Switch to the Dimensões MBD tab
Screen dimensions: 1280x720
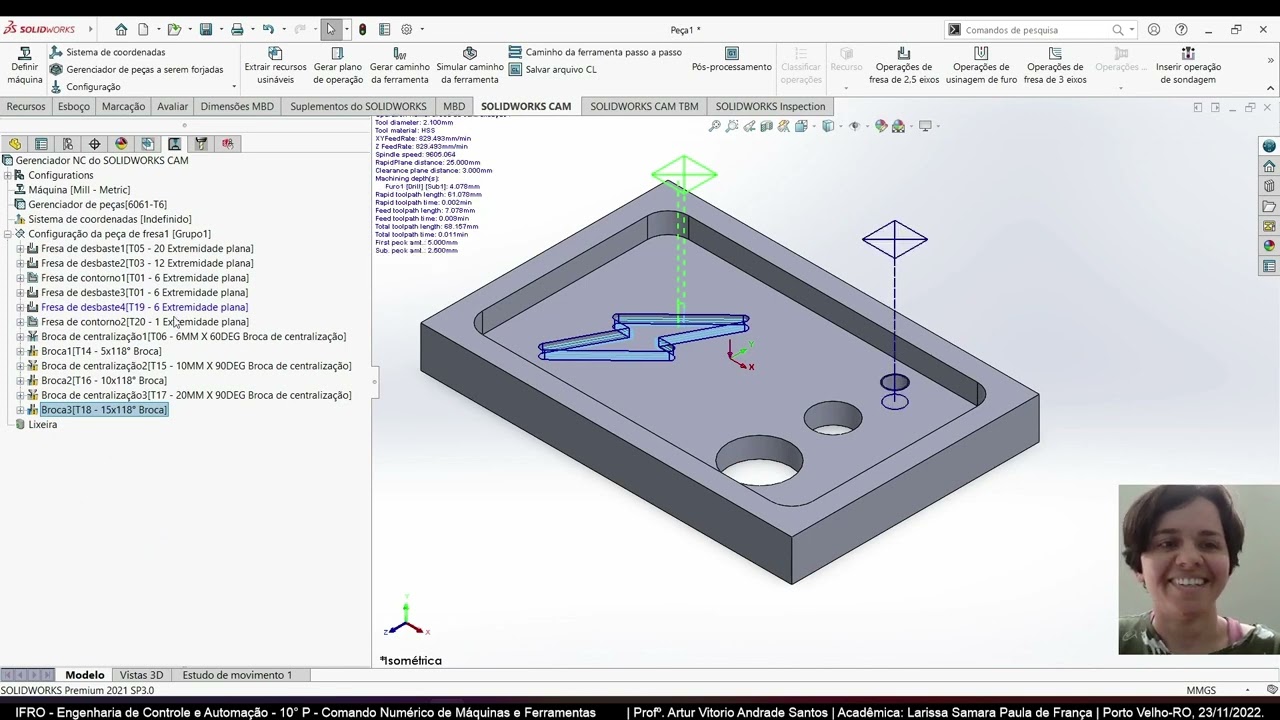coord(237,106)
